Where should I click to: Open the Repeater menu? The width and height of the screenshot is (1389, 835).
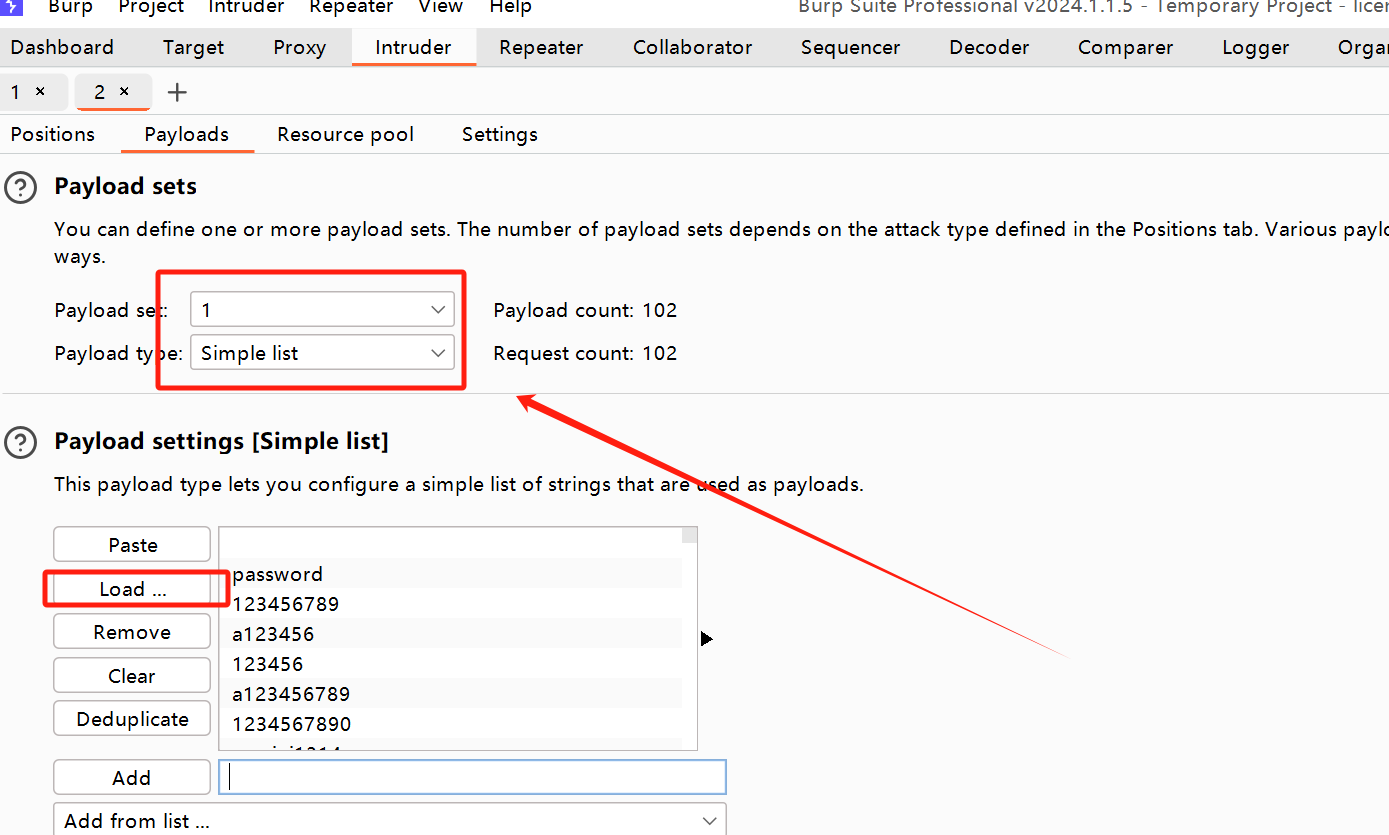[x=350, y=7]
